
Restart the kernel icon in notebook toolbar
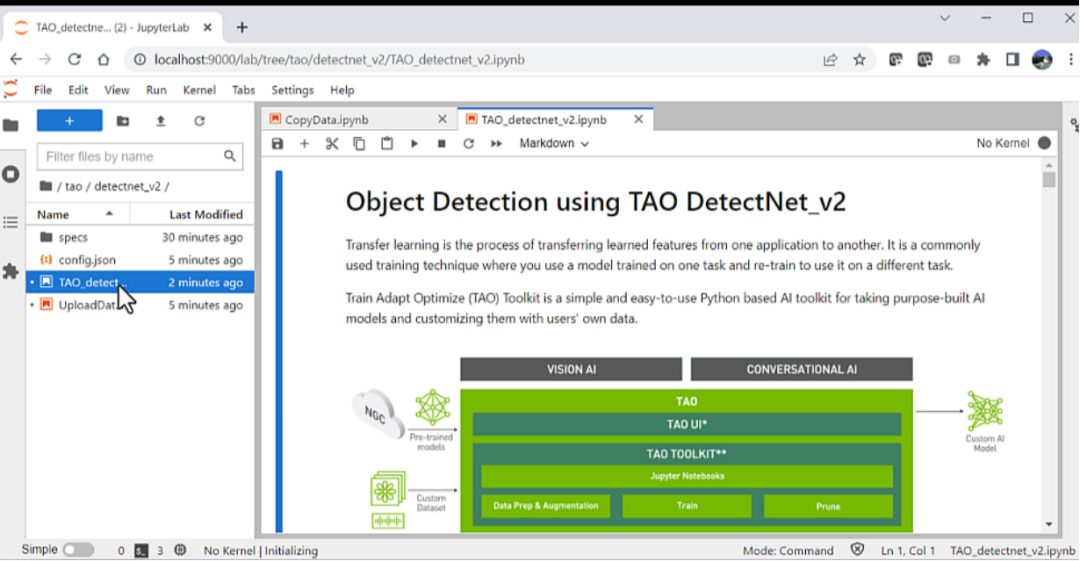coord(468,143)
